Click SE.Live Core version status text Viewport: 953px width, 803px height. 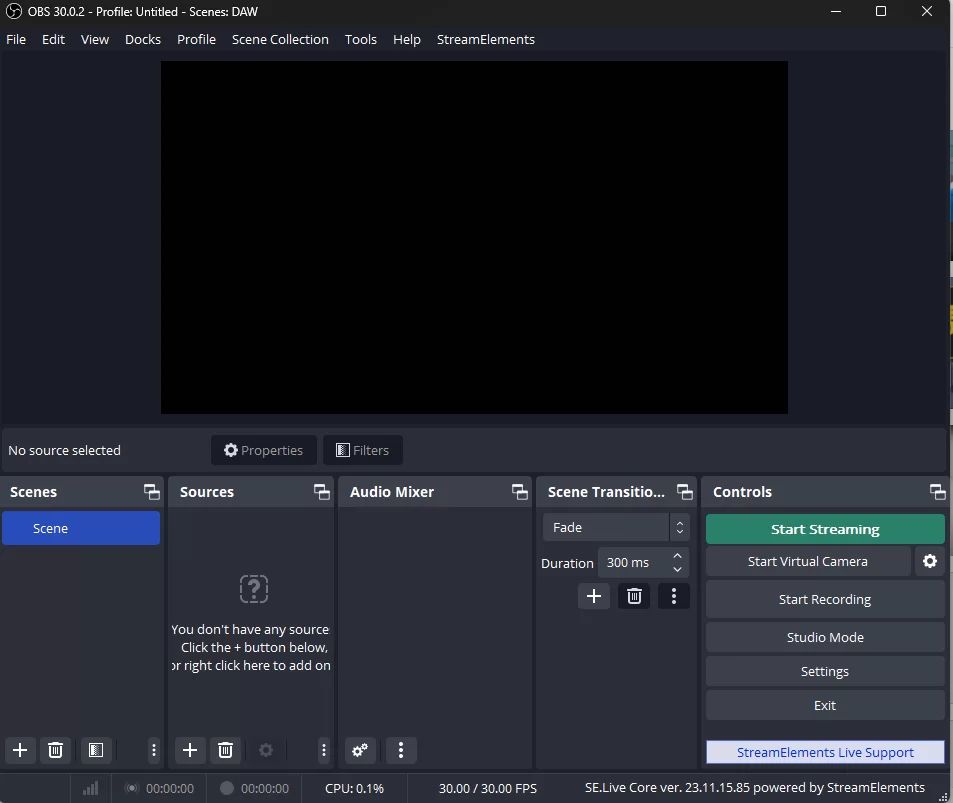[755, 788]
